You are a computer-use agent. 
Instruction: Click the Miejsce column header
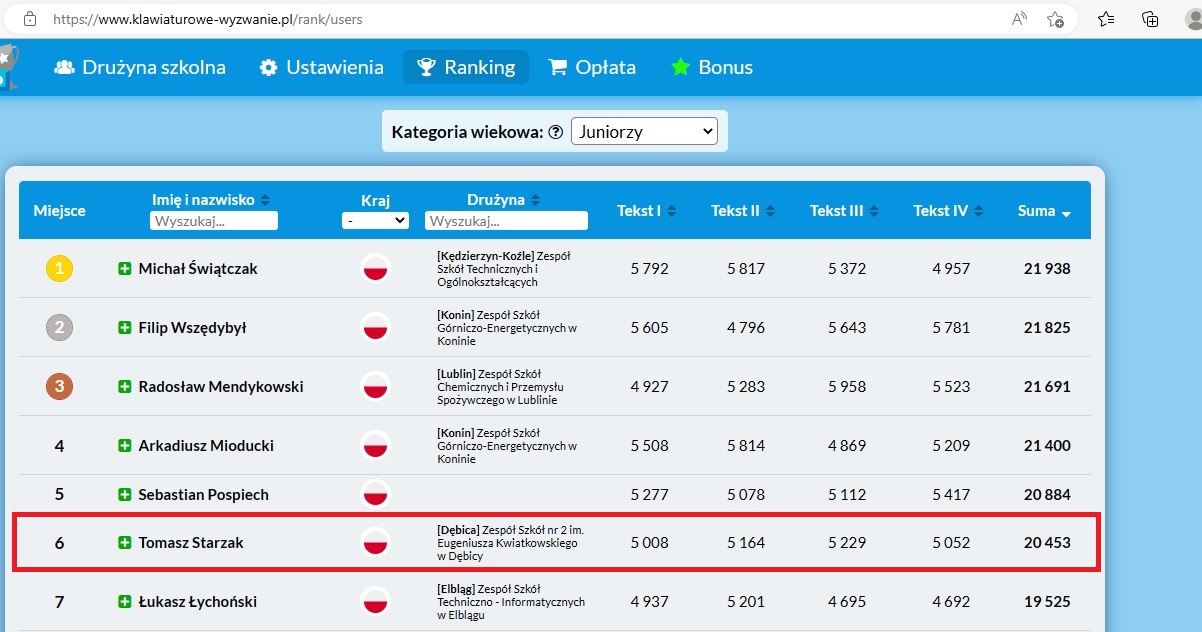pos(59,211)
